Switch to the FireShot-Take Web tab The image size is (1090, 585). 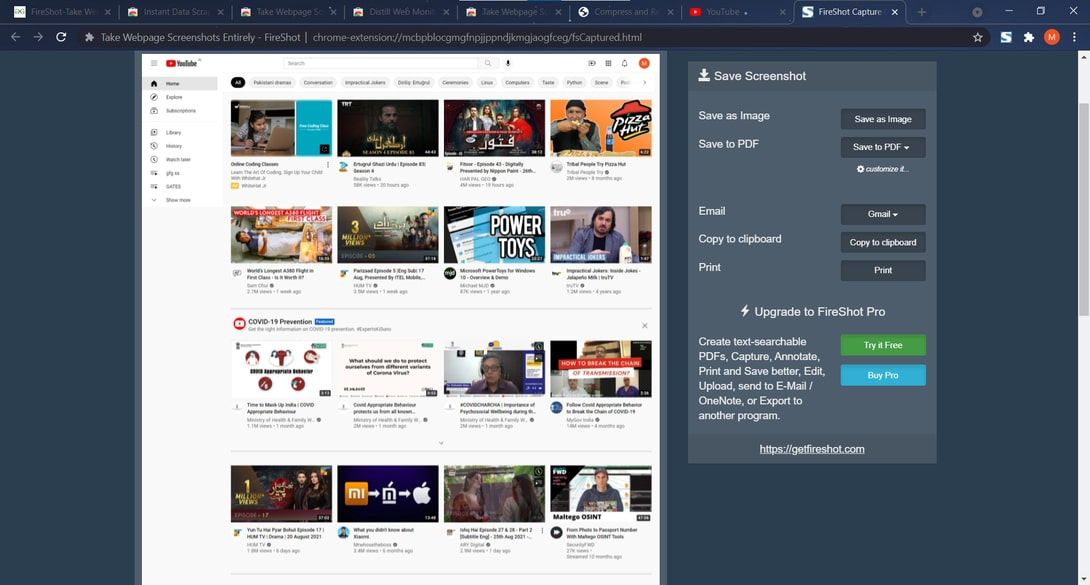(x=61, y=12)
